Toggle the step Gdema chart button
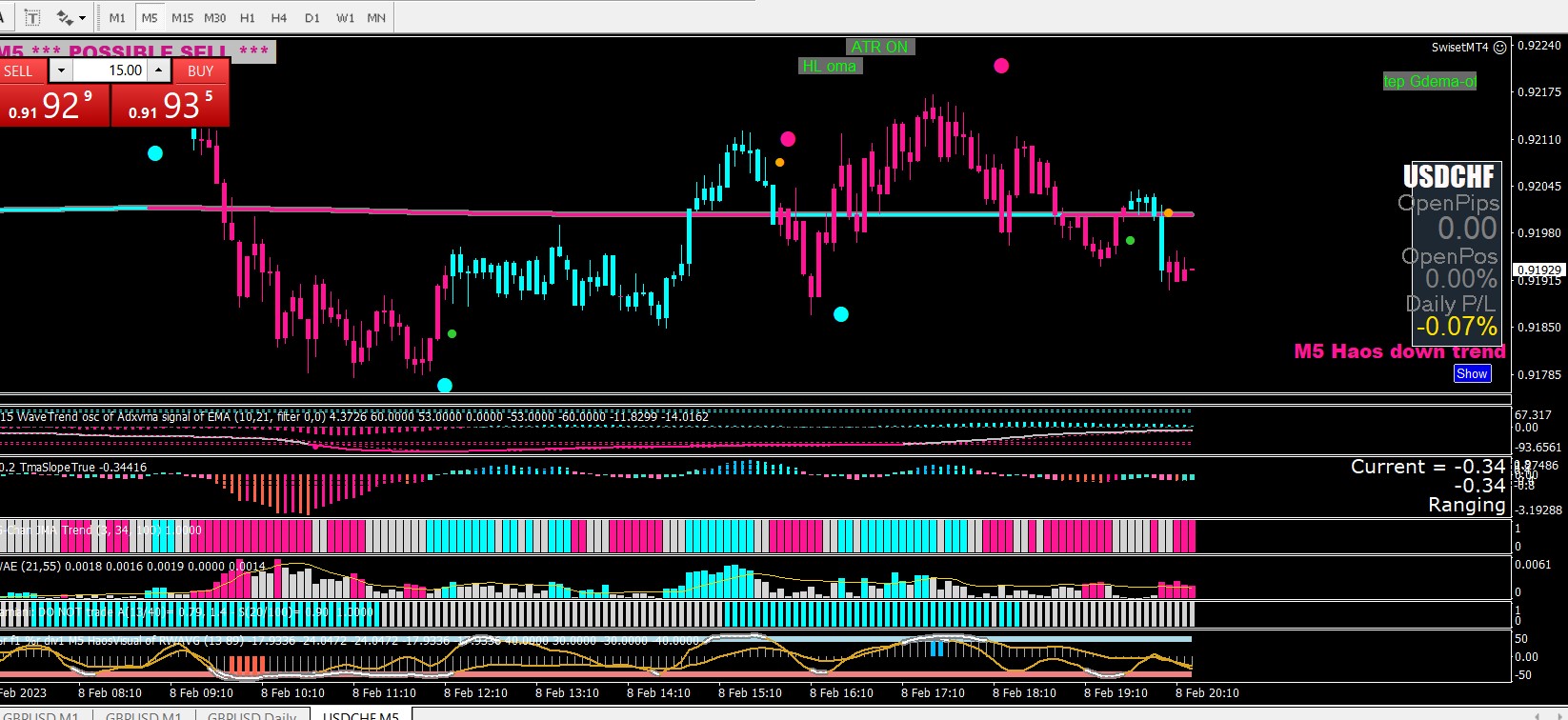This screenshot has width=1568, height=720. point(1430,81)
